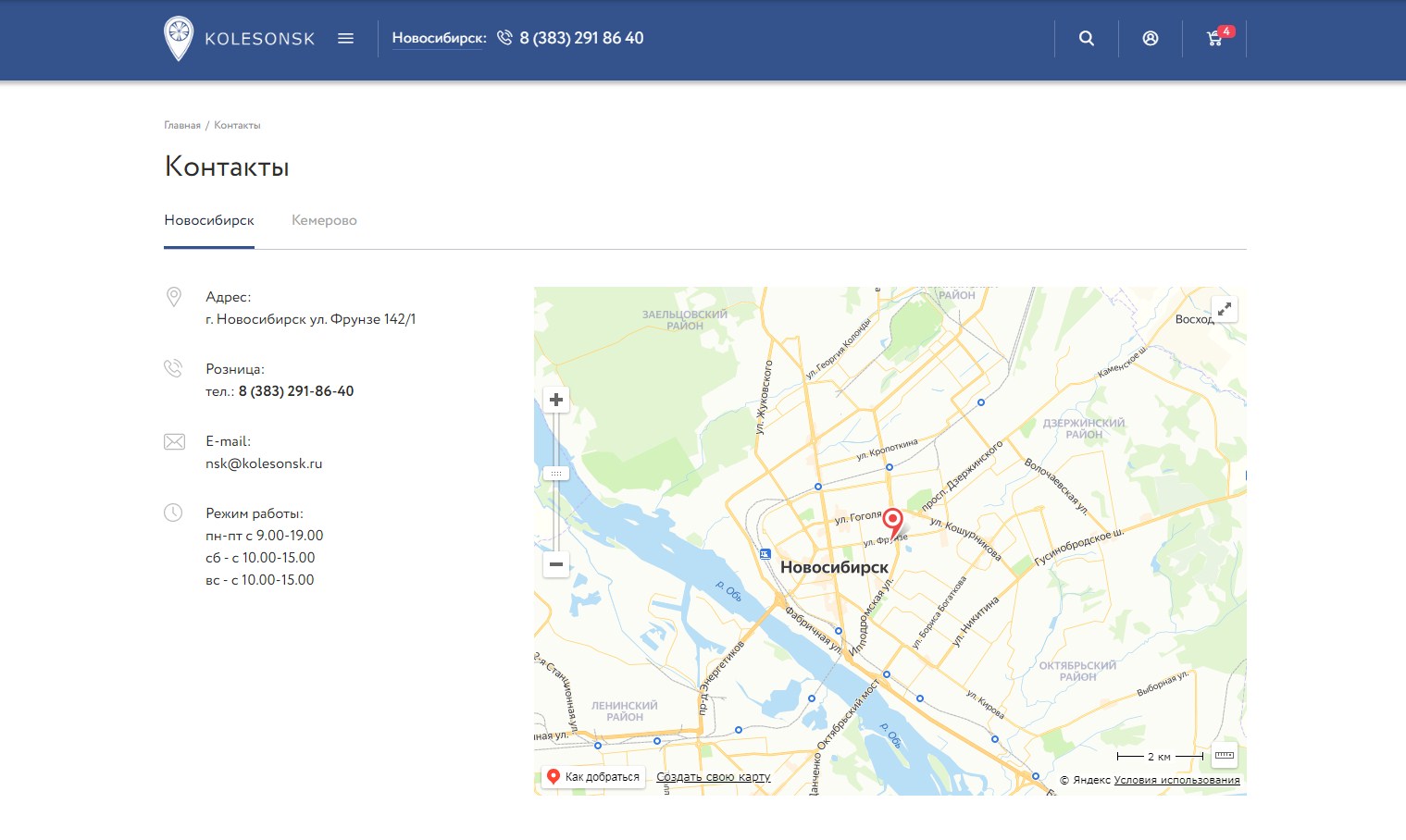Click the red location pin on map
Viewport: 1406px width, 840px height.
(892, 519)
